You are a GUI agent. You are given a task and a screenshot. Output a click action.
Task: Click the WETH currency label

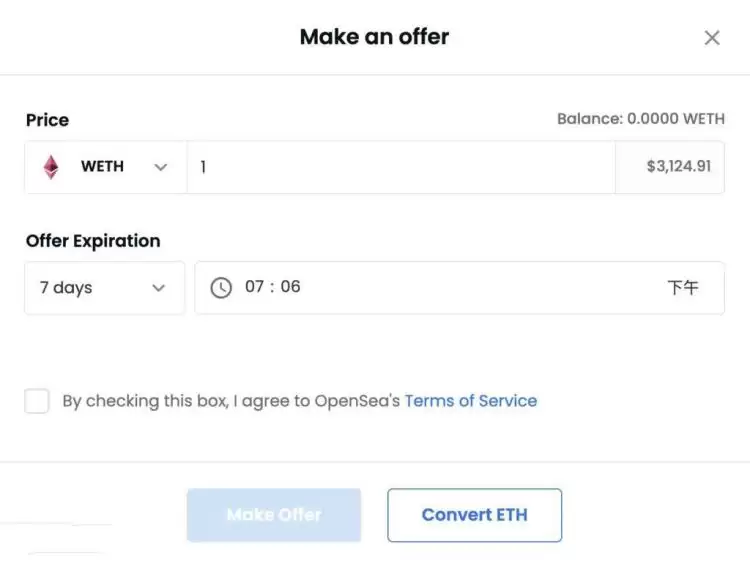(x=102, y=167)
